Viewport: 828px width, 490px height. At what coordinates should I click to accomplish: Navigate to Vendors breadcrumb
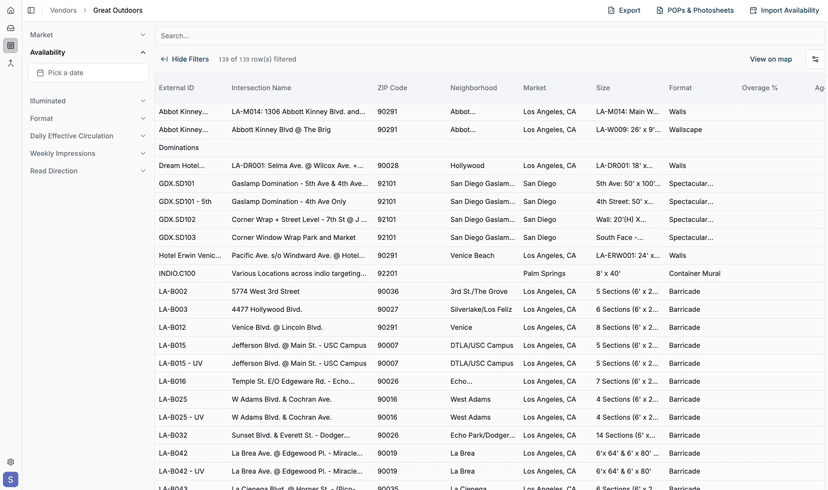click(x=63, y=10)
